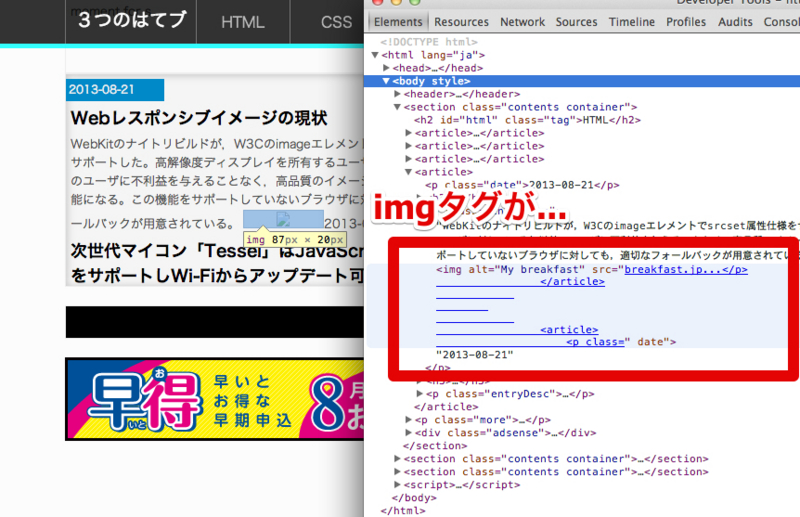The image size is (800, 517).
Task: Expand the second collapsed article node
Action: (409, 146)
